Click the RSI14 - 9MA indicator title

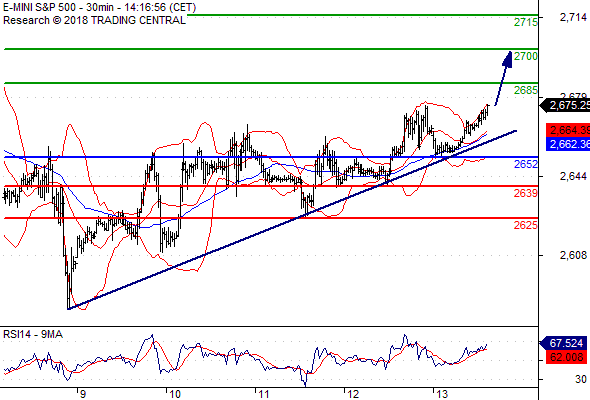click(33, 335)
